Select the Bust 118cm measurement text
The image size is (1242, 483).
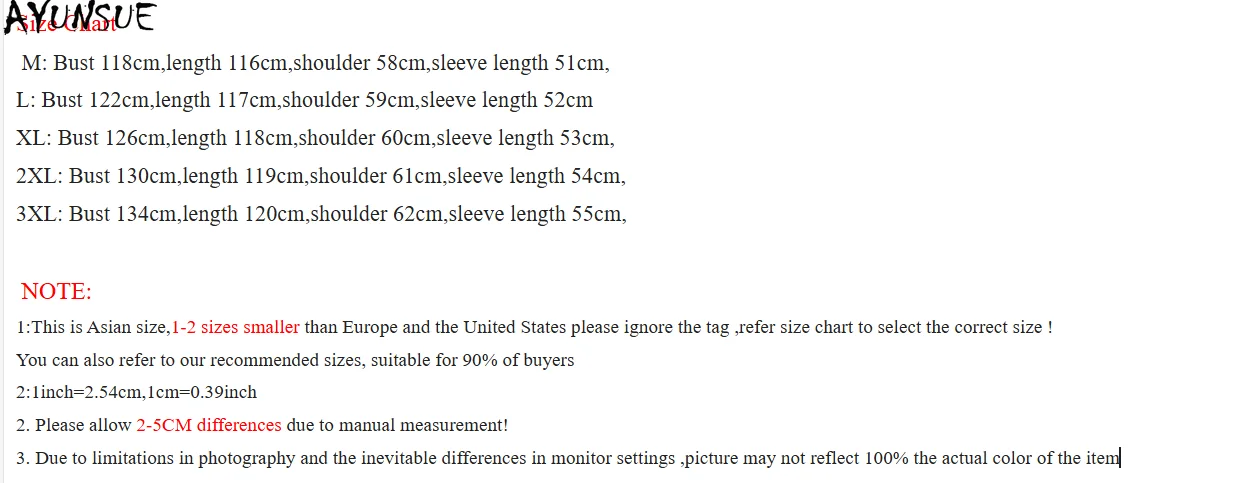(107, 63)
